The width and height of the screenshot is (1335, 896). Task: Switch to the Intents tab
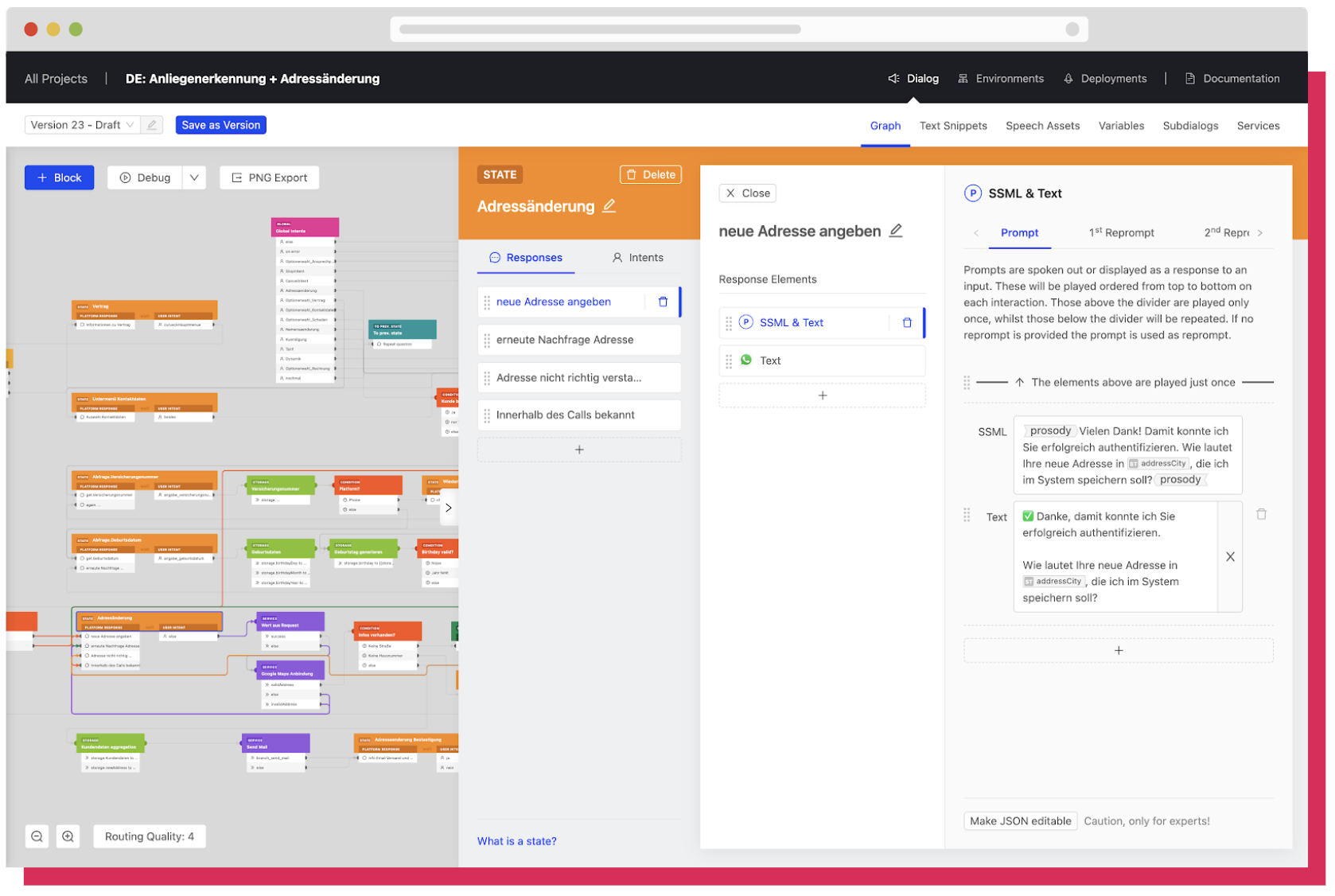638,258
